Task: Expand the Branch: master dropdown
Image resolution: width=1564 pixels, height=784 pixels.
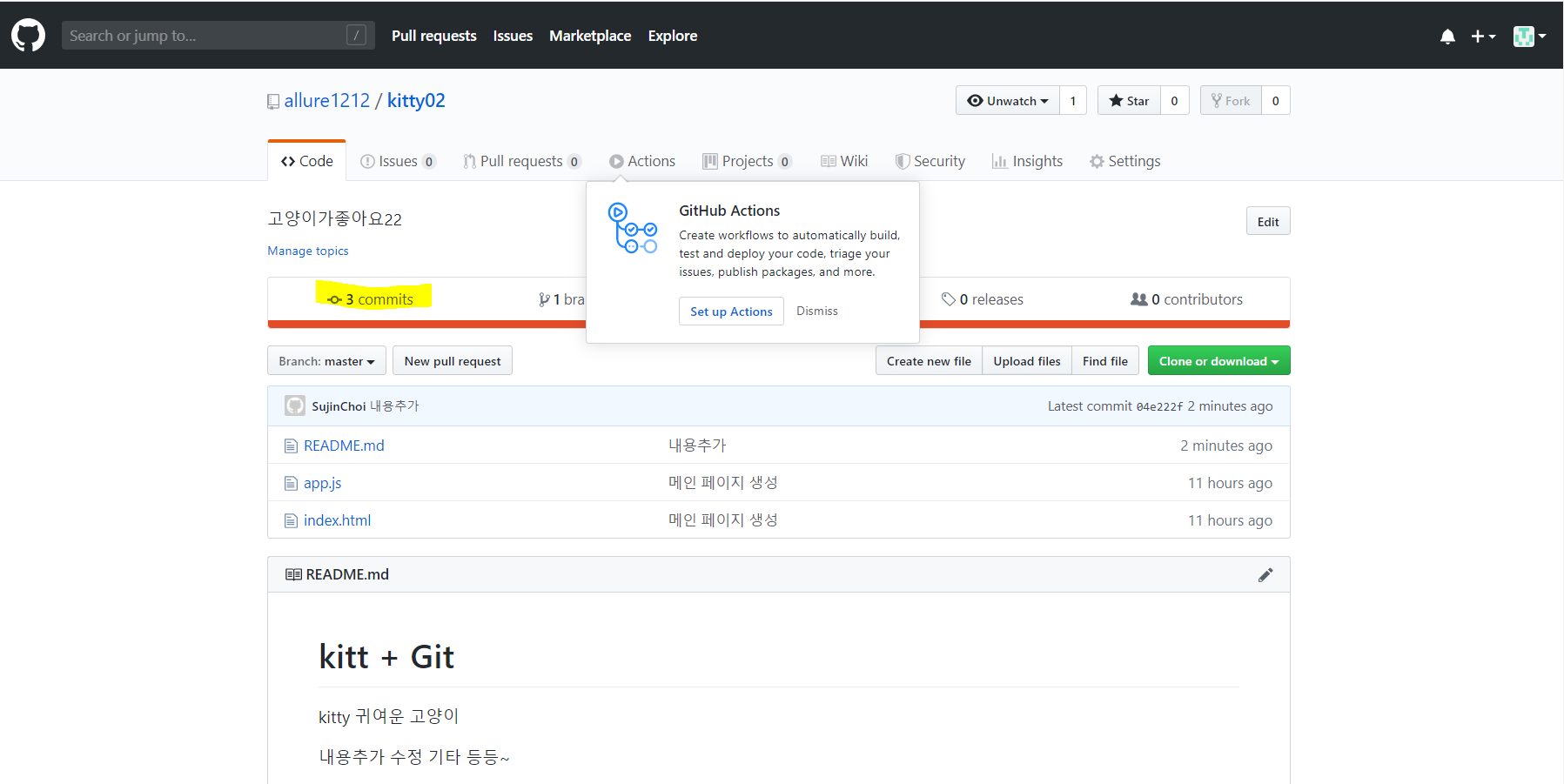Action: 326,361
